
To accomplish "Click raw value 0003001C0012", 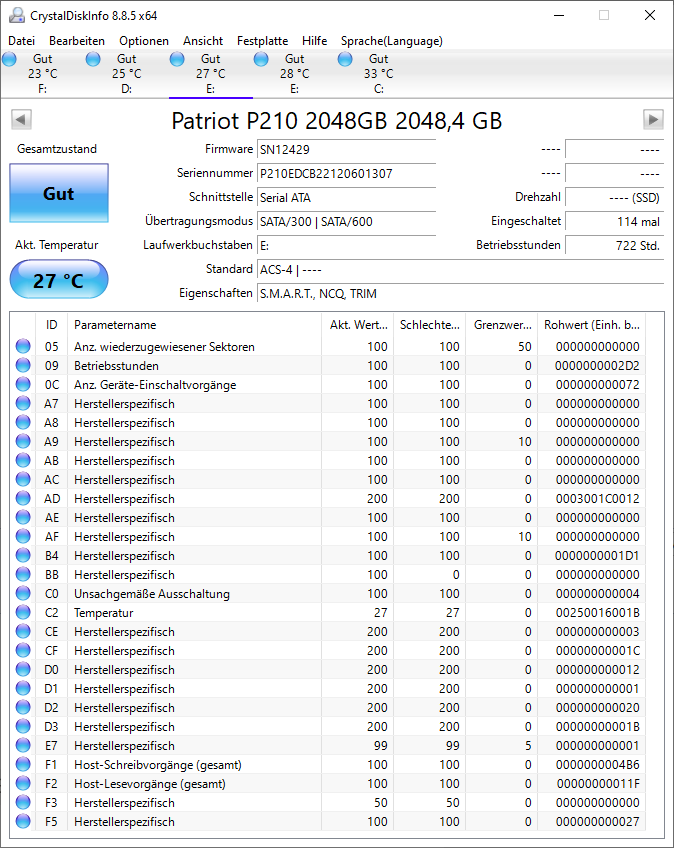I will point(598,499).
